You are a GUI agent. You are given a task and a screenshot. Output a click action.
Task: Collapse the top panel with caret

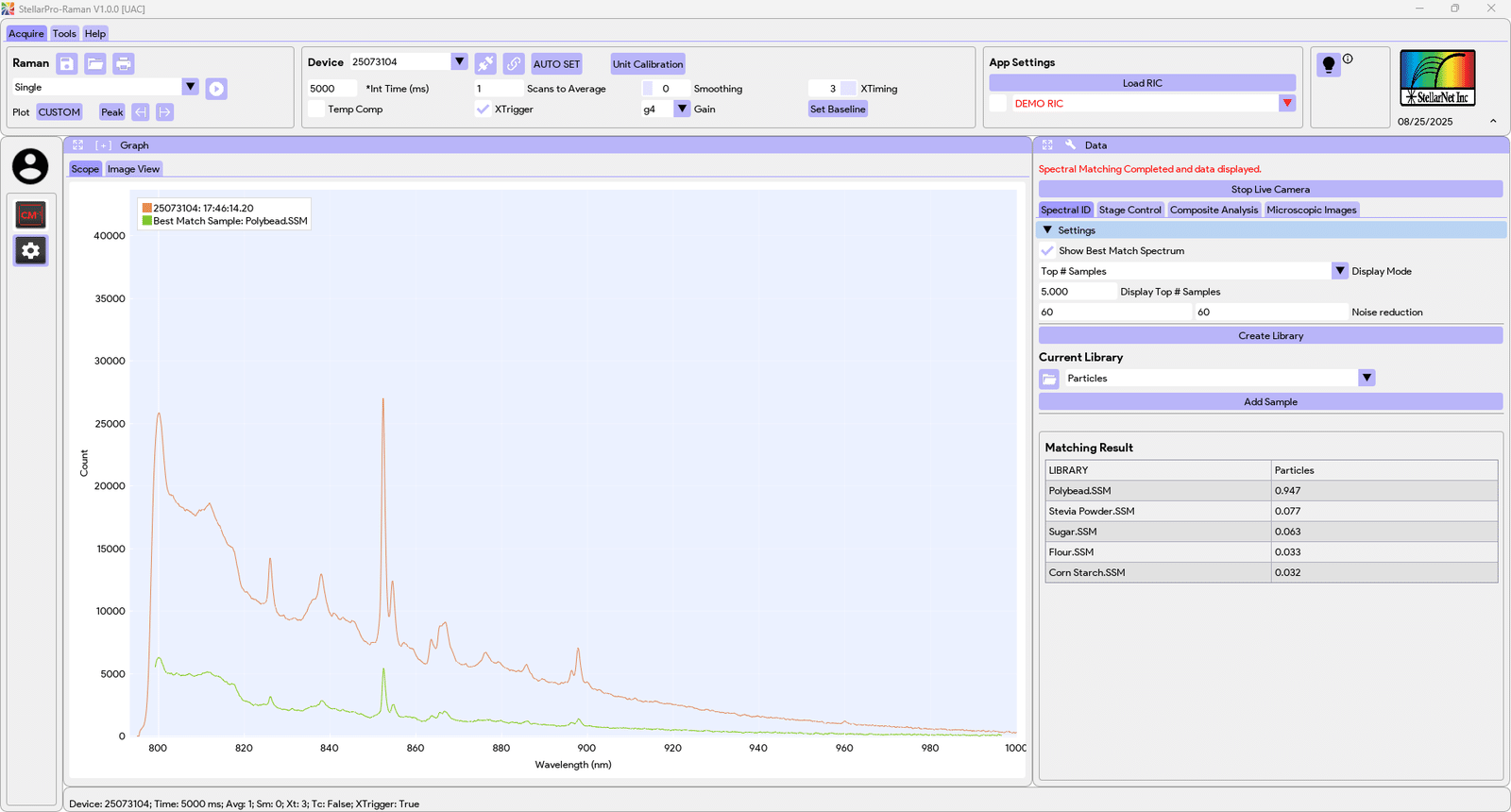1493,121
